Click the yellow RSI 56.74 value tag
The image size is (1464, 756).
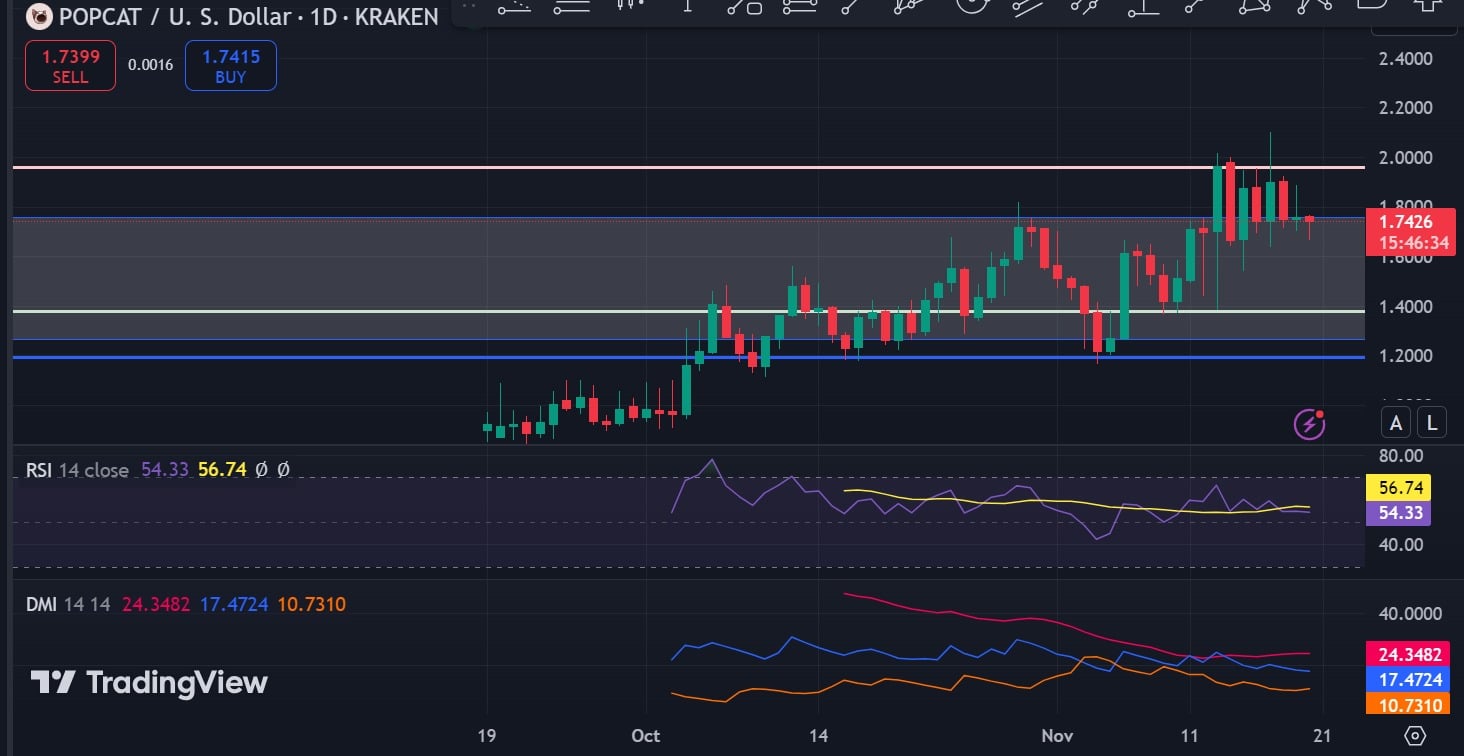(x=1397, y=488)
